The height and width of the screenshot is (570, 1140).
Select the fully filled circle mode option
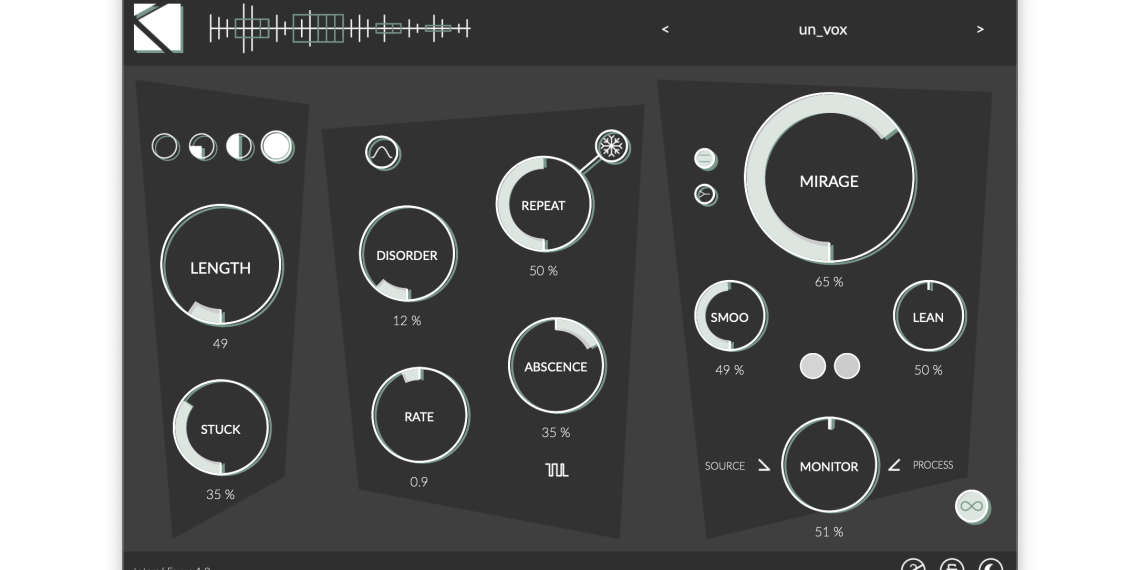[x=277, y=147]
